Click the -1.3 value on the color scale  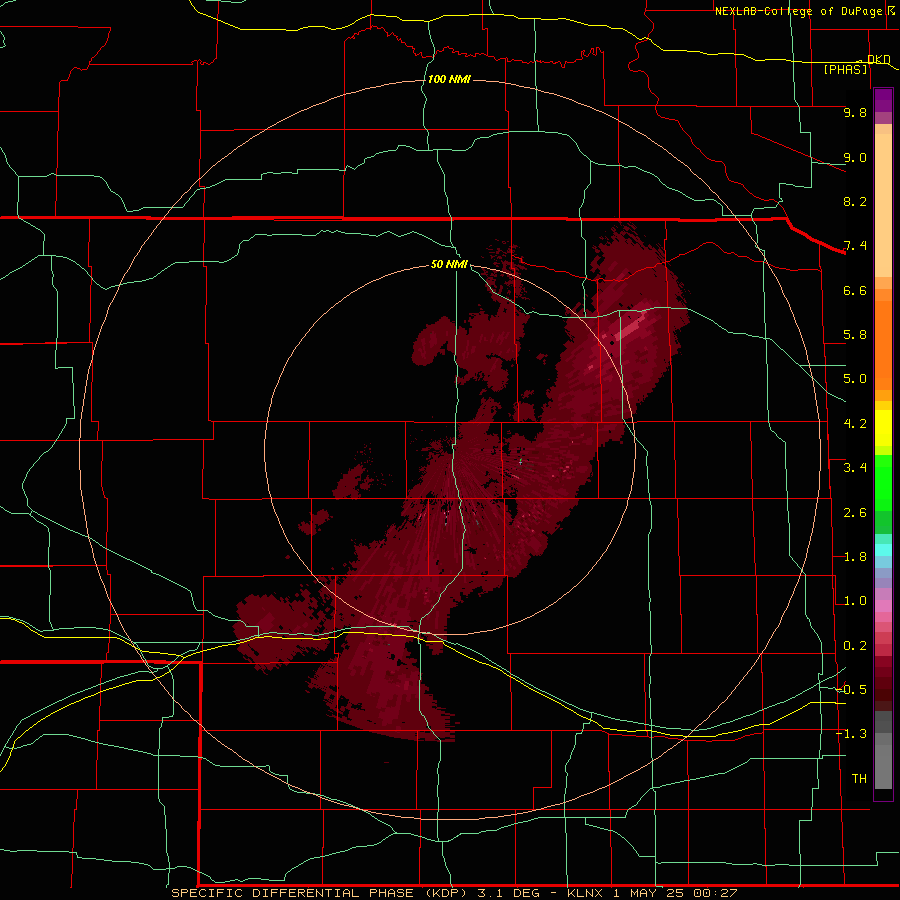pos(851,734)
